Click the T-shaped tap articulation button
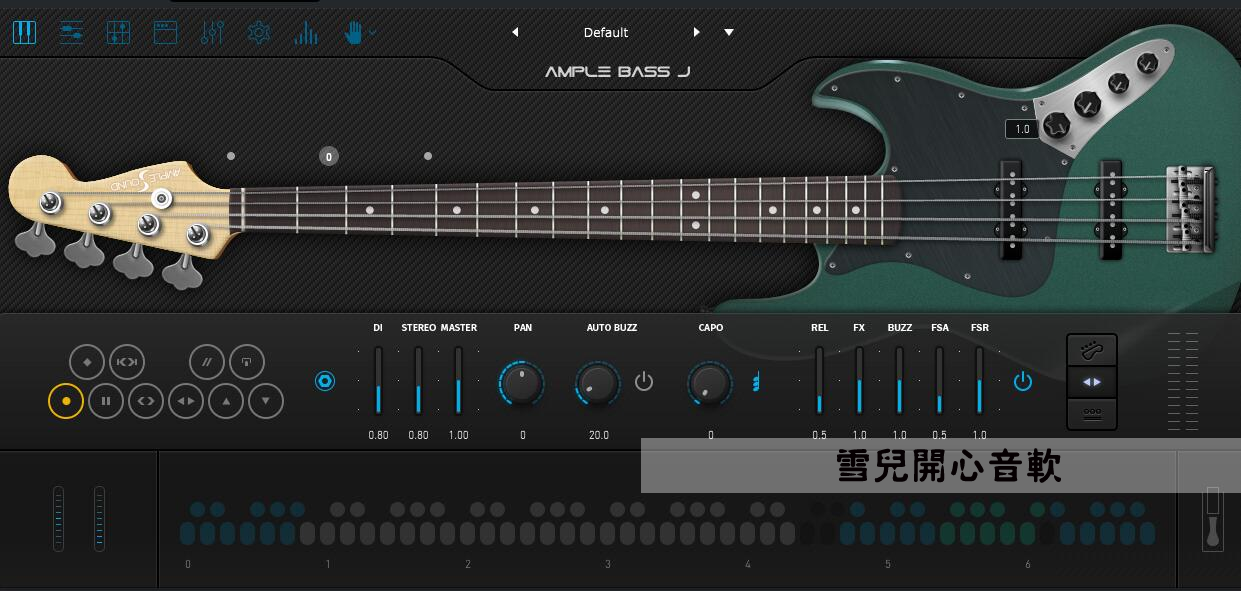Image resolution: width=1241 pixels, height=591 pixels. (x=247, y=361)
